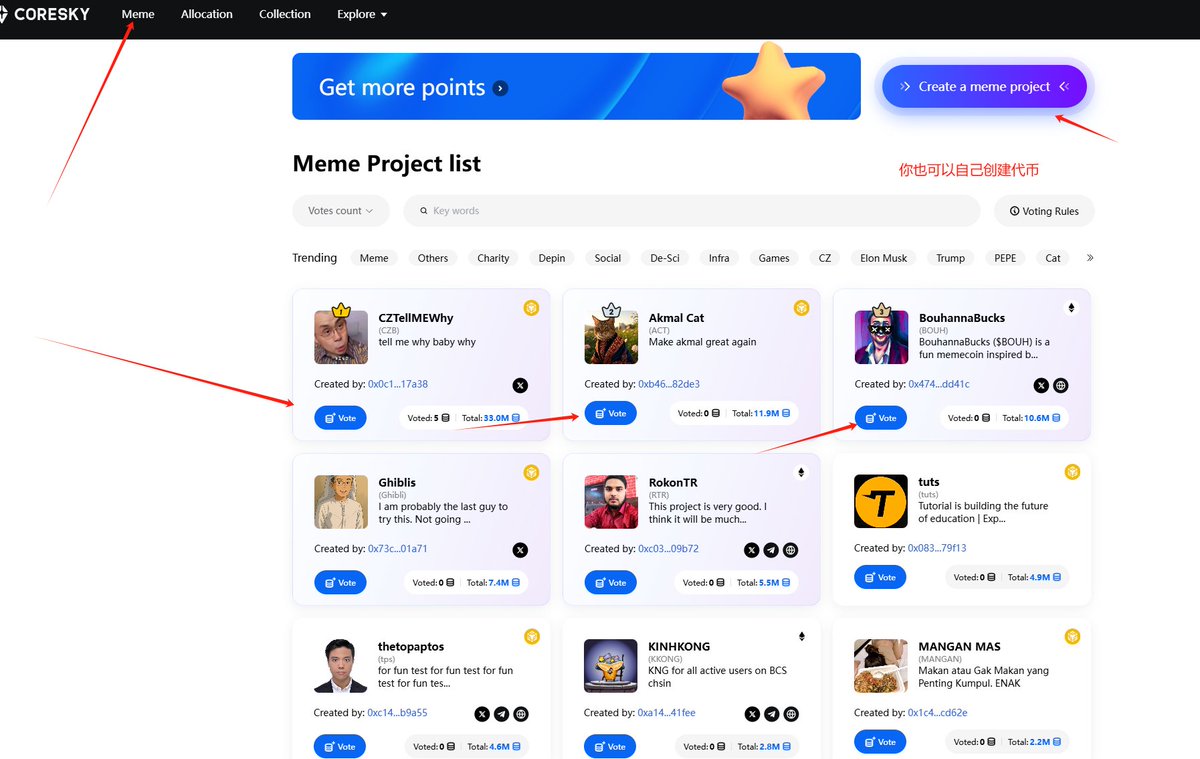Screen dimensions: 1200x759
Task: Vote for Akmal Cat
Action: 610,413
